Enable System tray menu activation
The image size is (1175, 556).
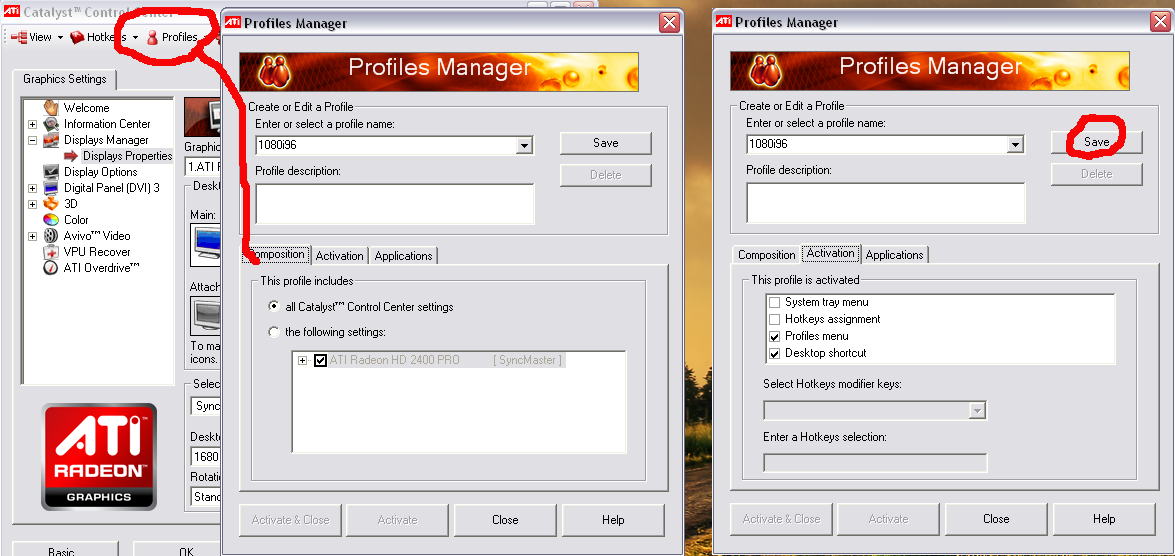tap(774, 302)
